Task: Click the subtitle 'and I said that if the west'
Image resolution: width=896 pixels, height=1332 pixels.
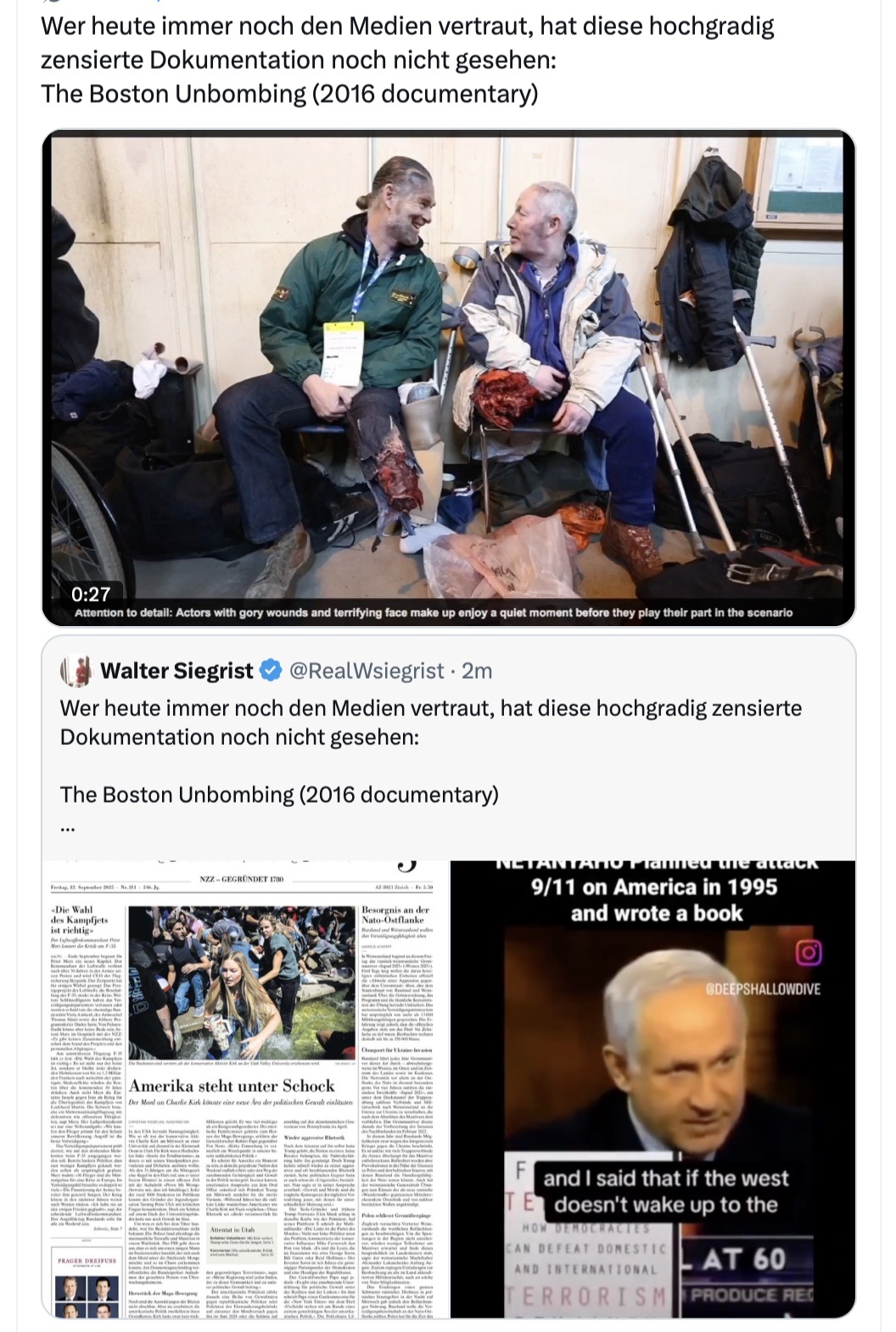Action: 666,1178
